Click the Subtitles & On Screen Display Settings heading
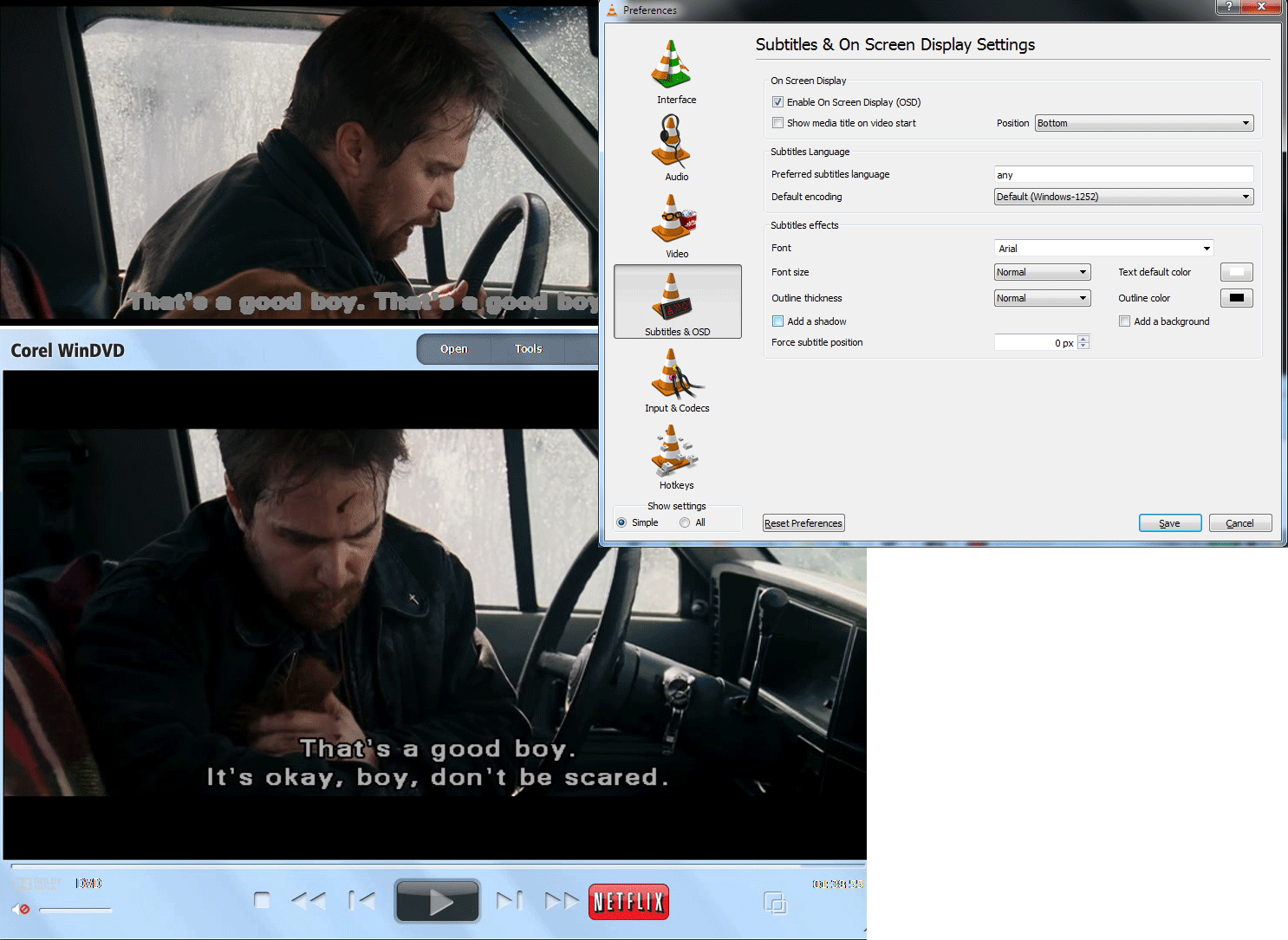Image resolution: width=1288 pixels, height=940 pixels. pyautogui.click(x=895, y=44)
